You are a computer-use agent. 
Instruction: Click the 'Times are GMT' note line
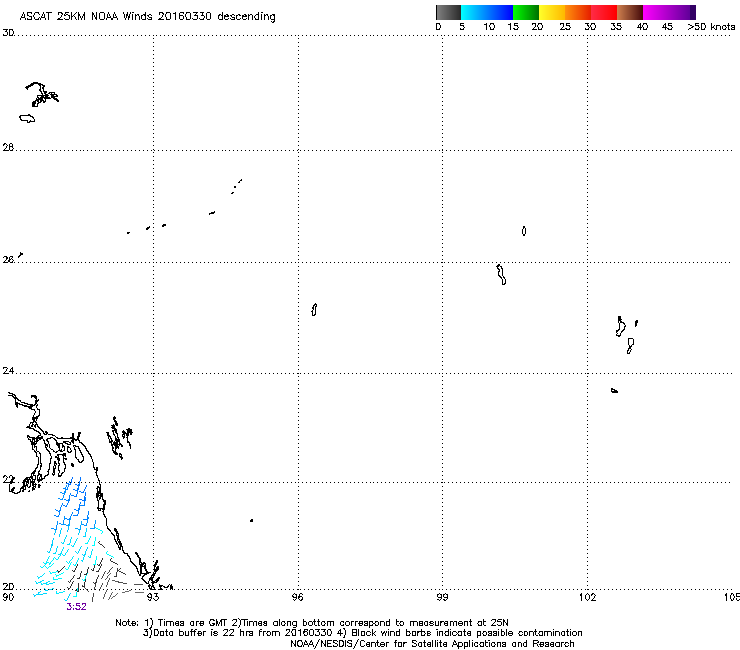312,623
